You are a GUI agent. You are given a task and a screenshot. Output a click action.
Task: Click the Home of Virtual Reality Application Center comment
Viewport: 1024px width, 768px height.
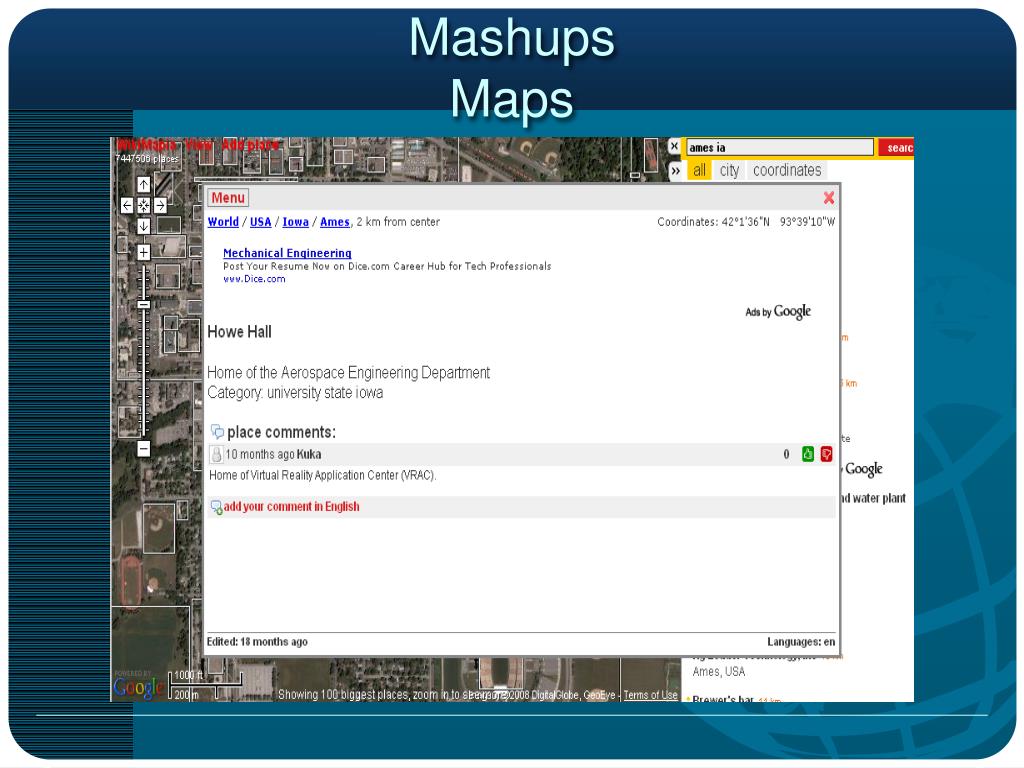pos(323,475)
